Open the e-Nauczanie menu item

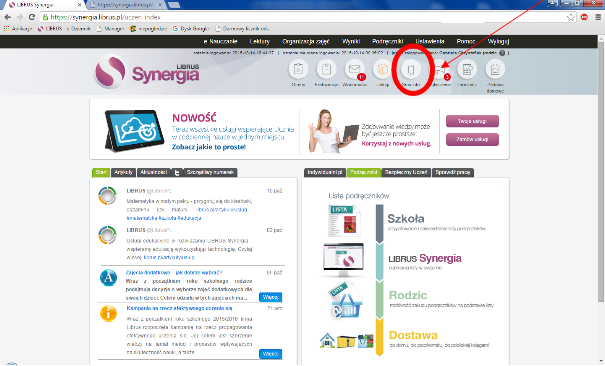(x=220, y=41)
